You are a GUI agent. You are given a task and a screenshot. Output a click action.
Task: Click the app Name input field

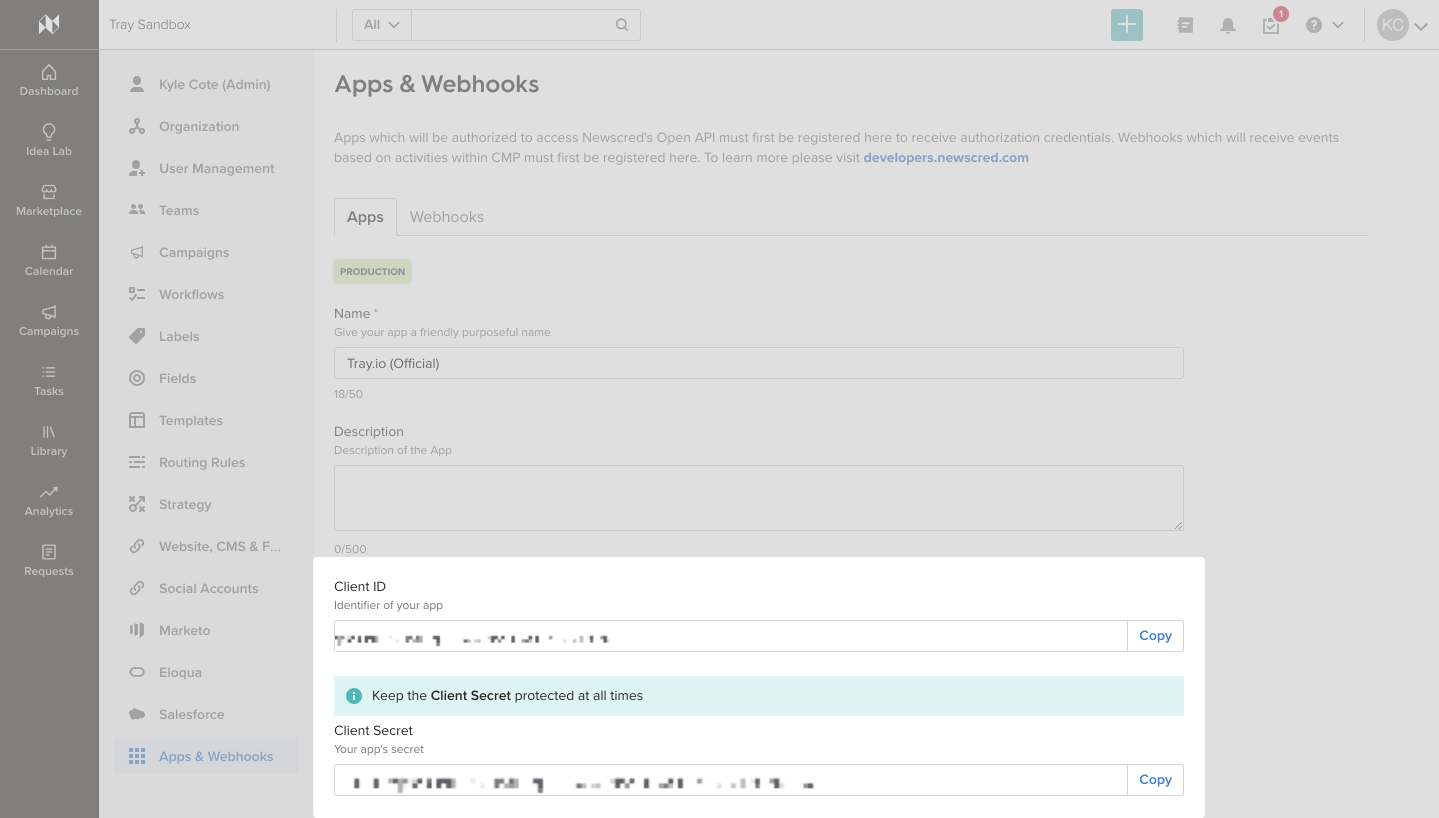[x=758, y=363]
